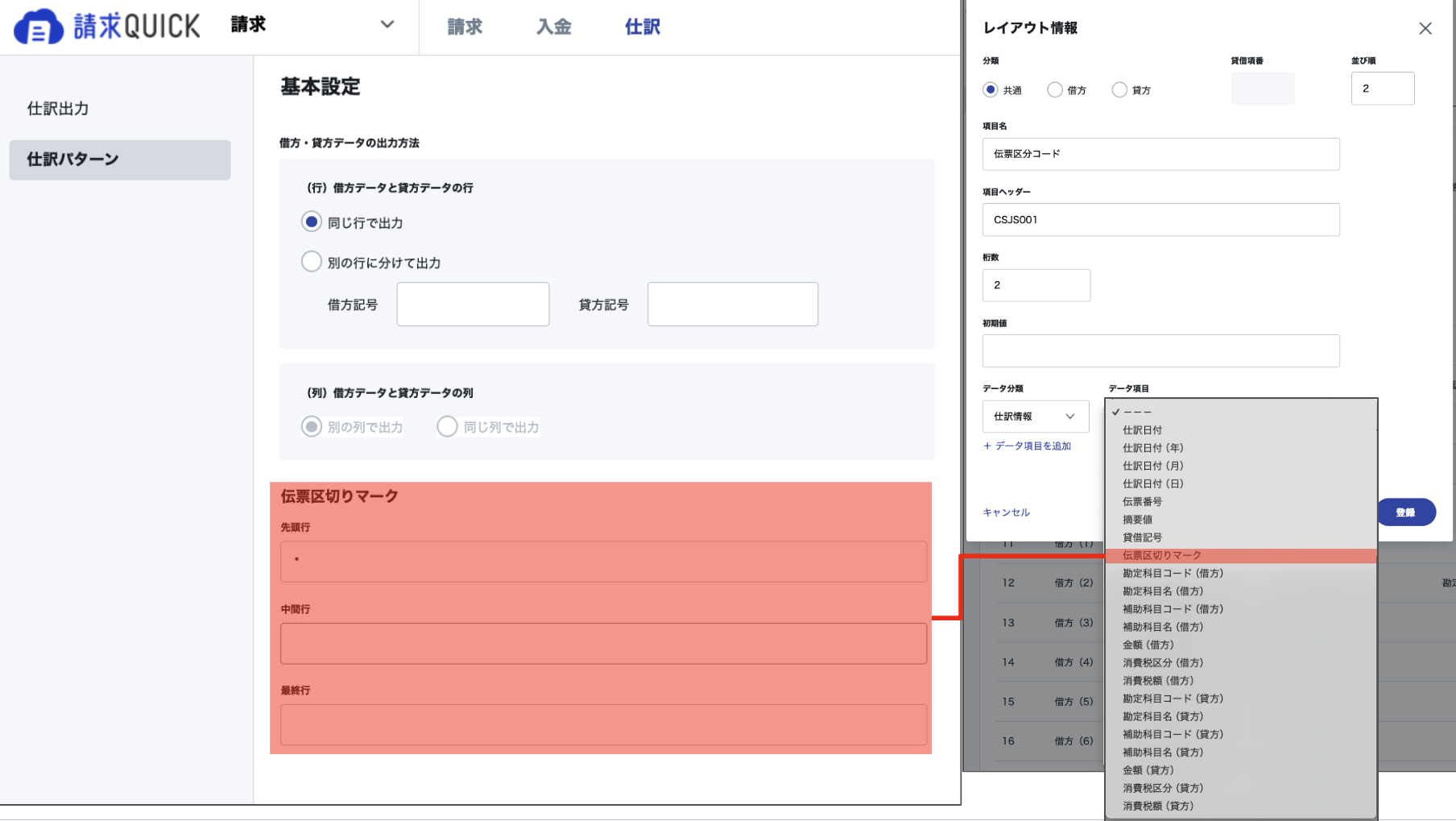This screenshot has height=821, width=1456.
Task: Click the 並び順 number field
Action: pos(1382,89)
